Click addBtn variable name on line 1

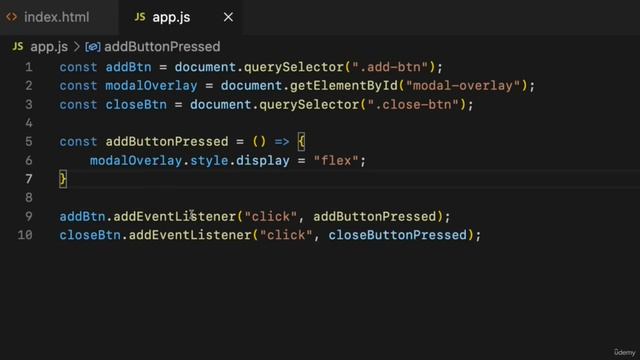pos(129,67)
